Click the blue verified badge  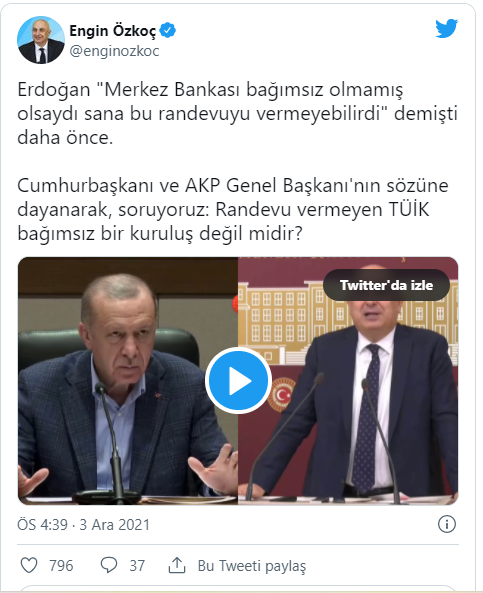(167, 30)
